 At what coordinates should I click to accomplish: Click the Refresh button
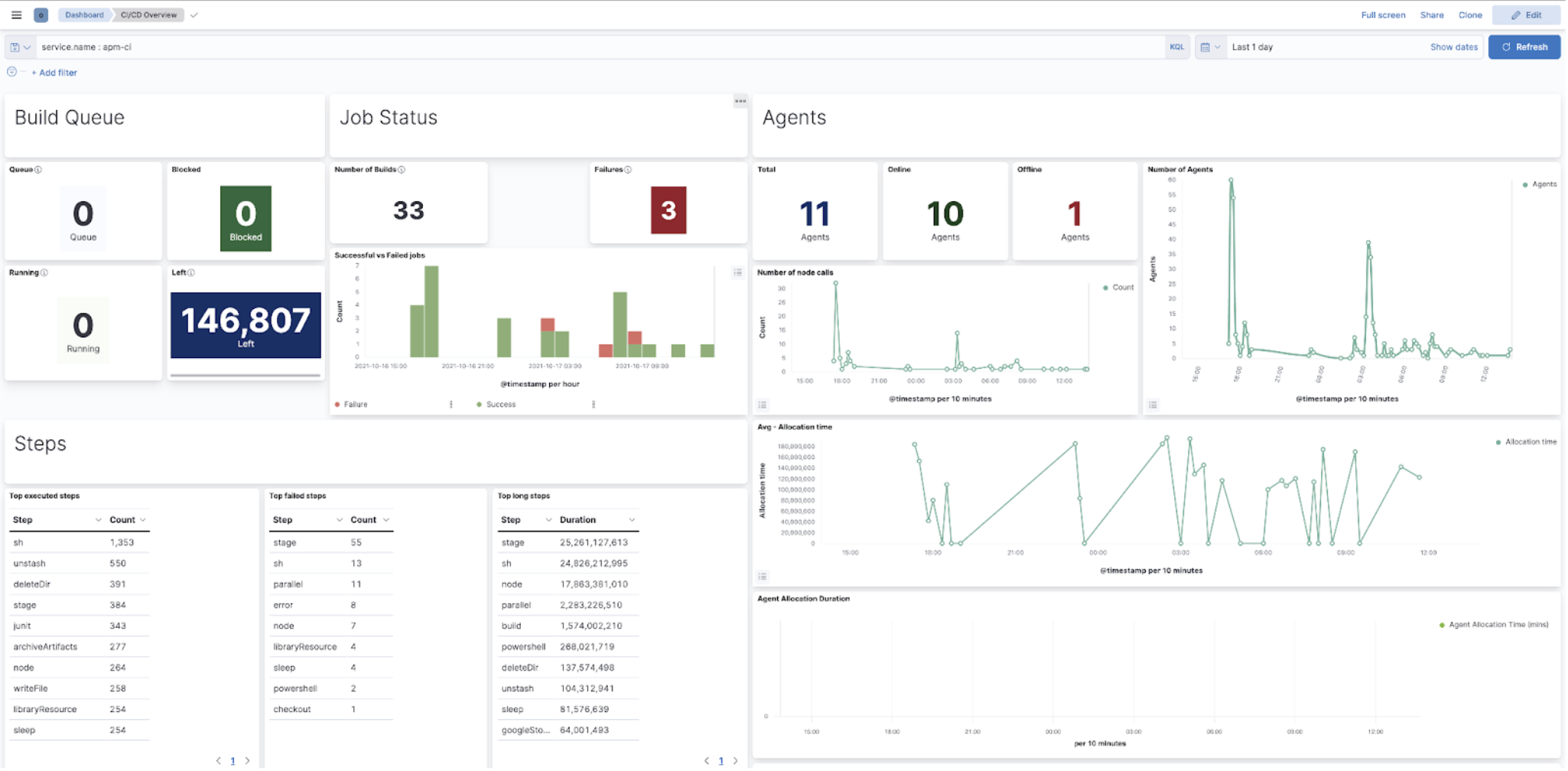[x=1524, y=47]
